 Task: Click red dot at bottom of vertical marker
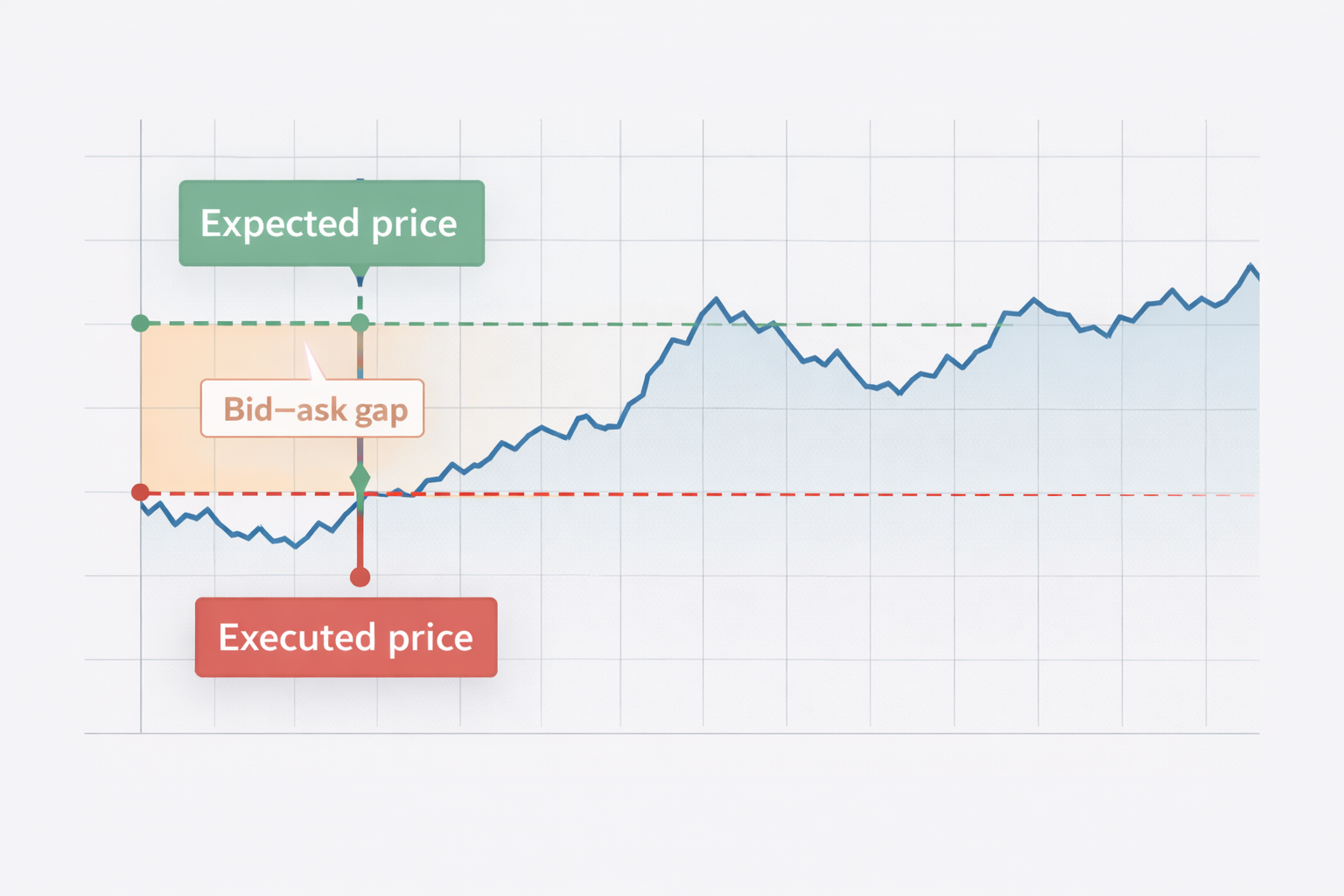pyautogui.click(x=360, y=577)
